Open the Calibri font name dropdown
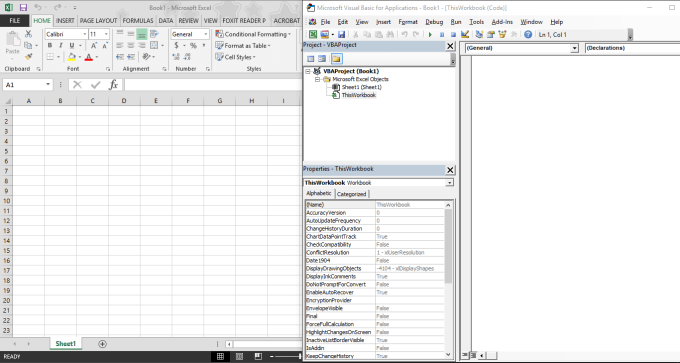The height and width of the screenshot is (363, 680). coord(84,34)
